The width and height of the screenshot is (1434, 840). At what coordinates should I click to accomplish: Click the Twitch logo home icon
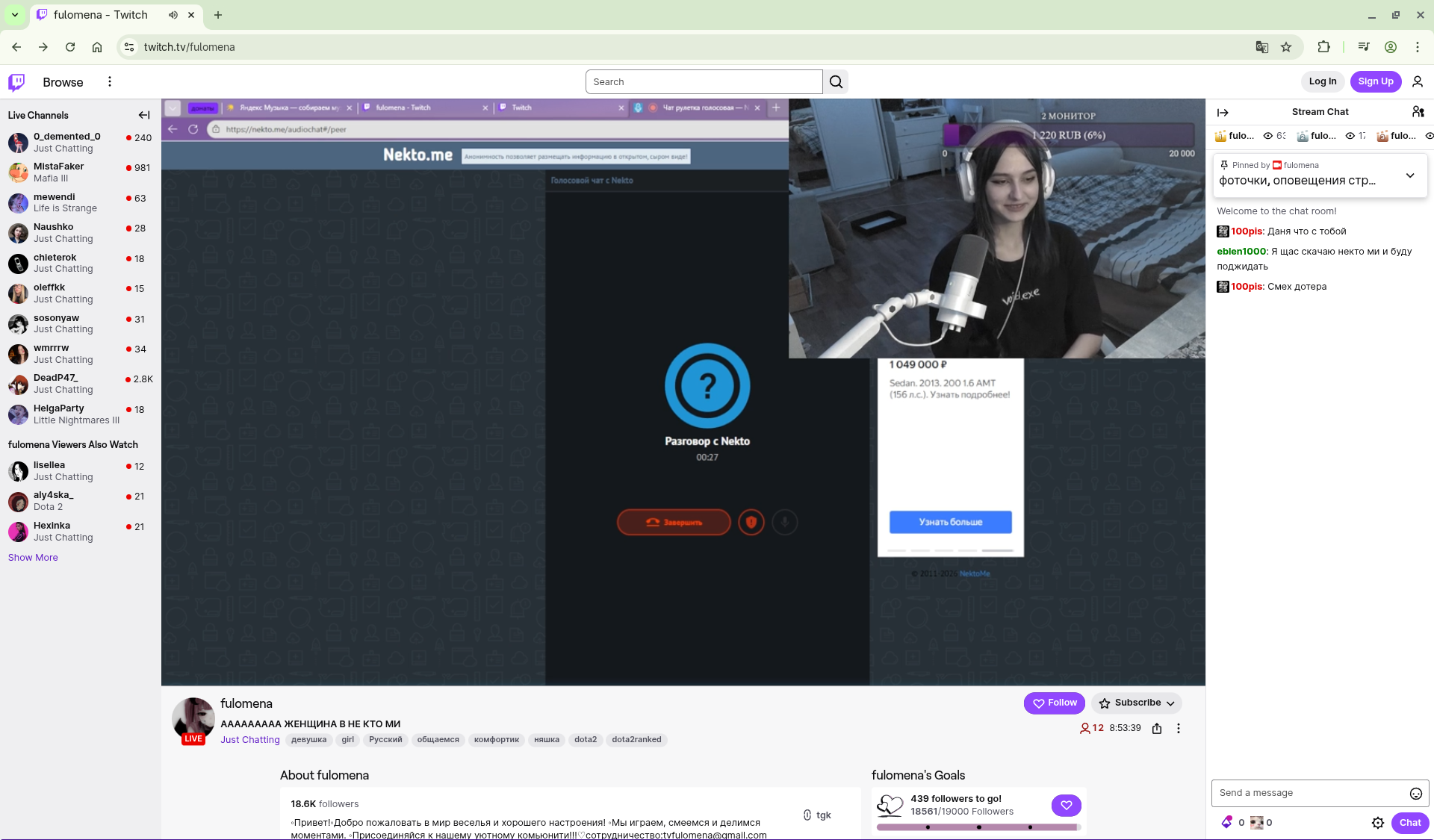[x=16, y=82]
